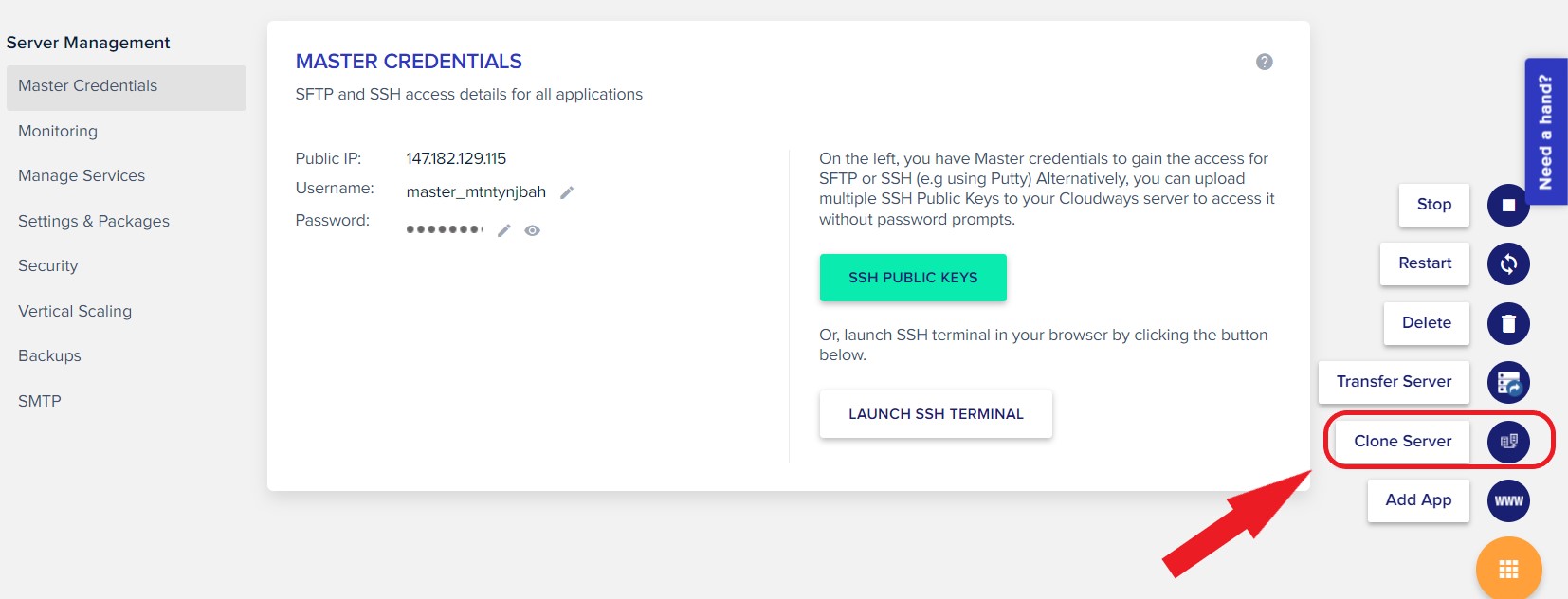This screenshot has height=599, width=1568.
Task: Open the orange grid menu button
Action: (x=1508, y=569)
